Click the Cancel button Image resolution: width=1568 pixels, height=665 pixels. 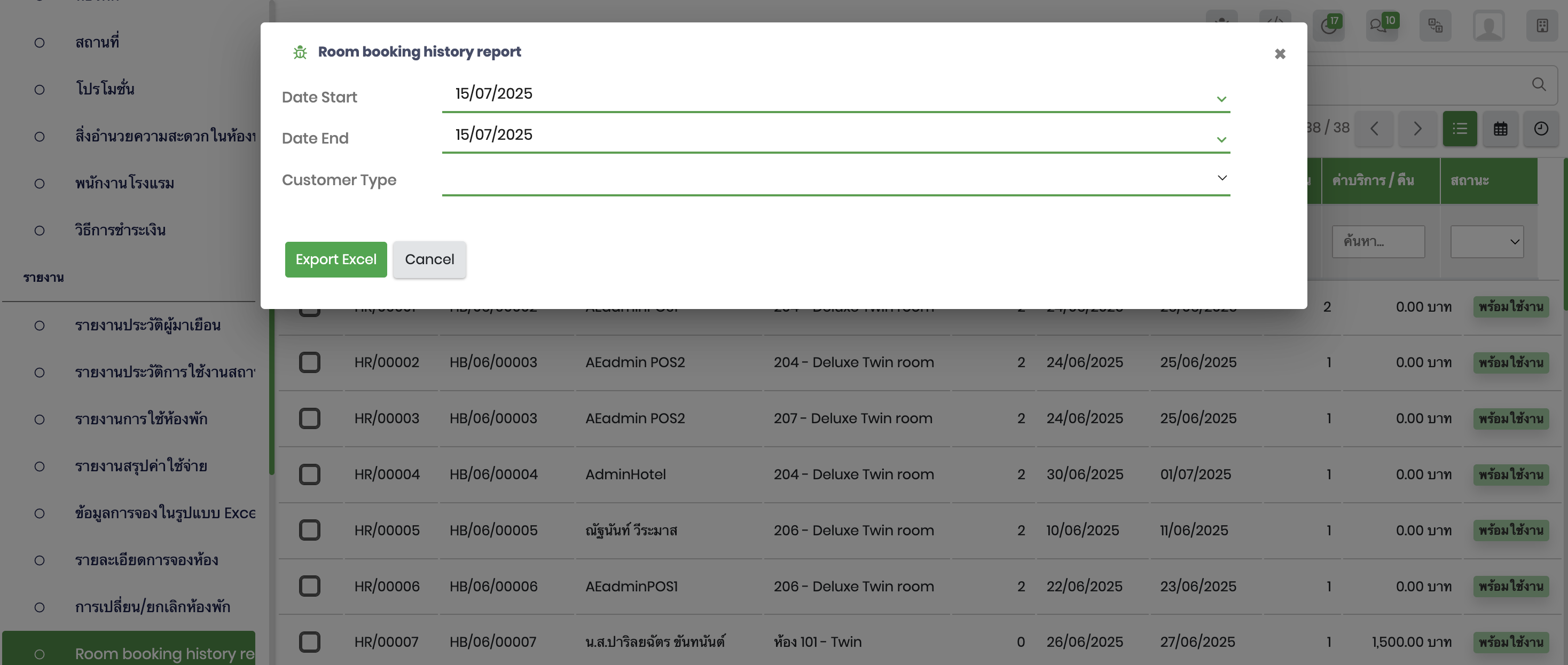tap(429, 260)
